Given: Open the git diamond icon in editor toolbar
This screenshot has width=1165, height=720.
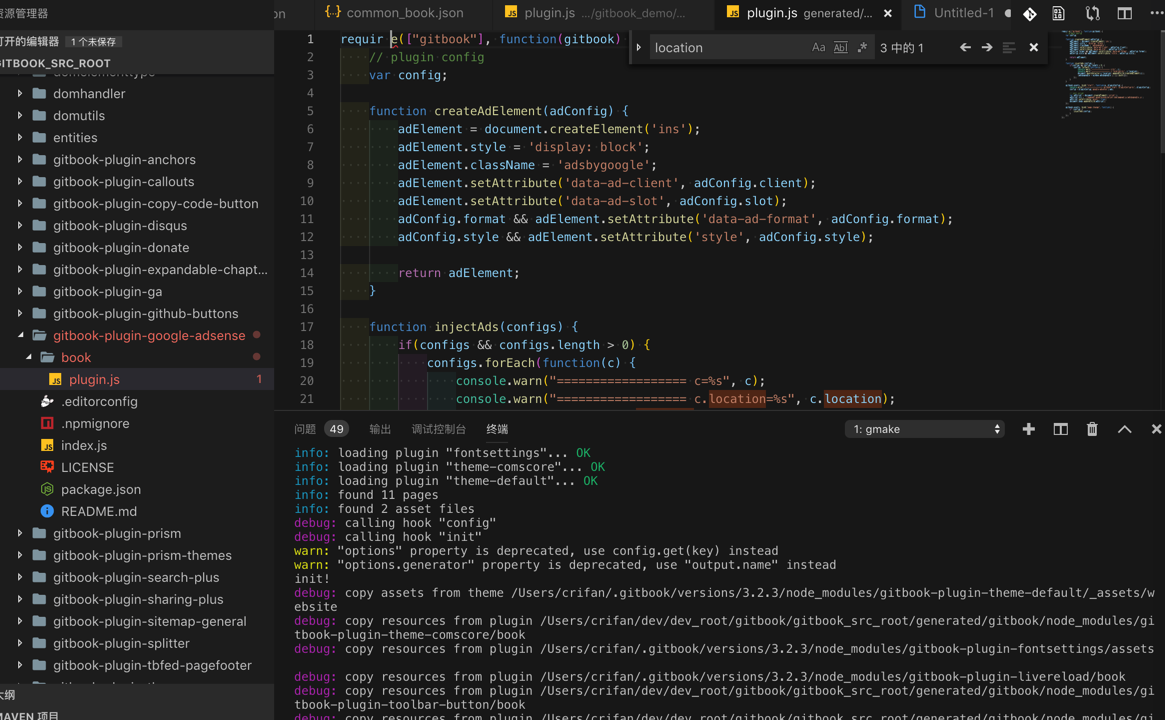Looking at the screenshot, I should pos(1029,13).
